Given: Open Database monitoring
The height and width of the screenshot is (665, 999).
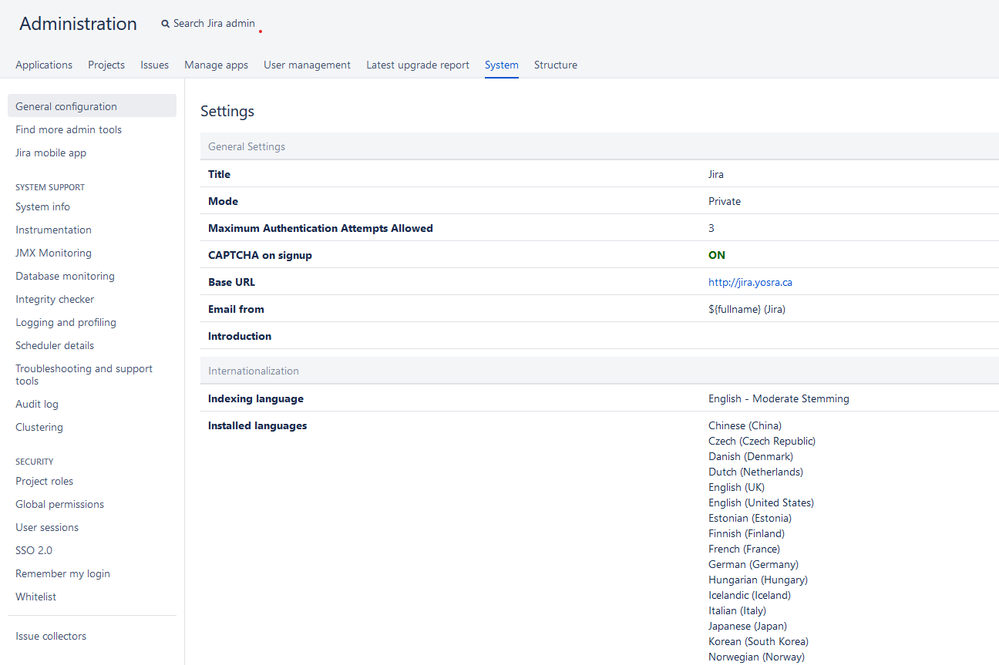Looking at the screenshot, I should [65, 276].
